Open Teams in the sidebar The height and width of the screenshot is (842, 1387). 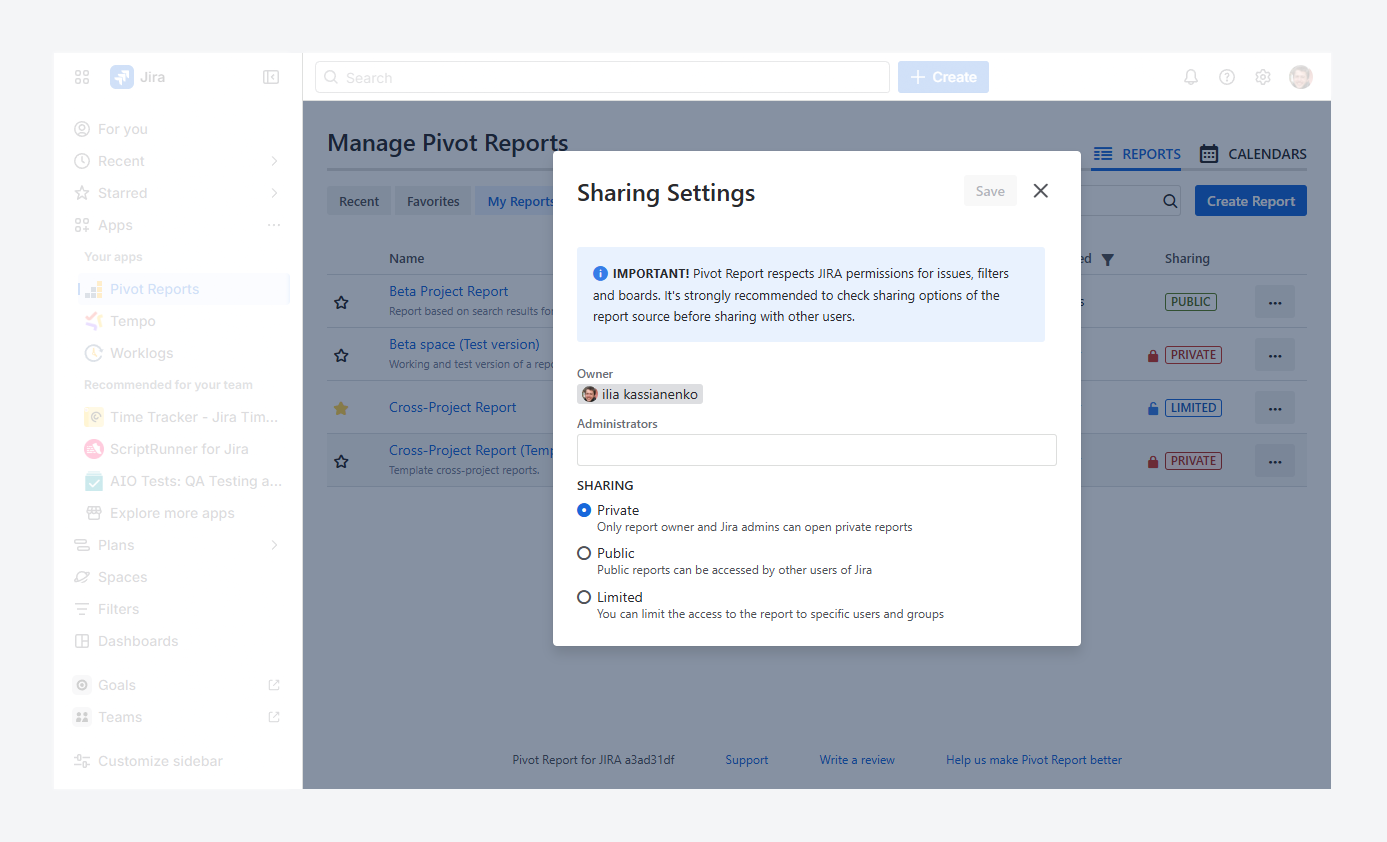[x=120, y=717]
